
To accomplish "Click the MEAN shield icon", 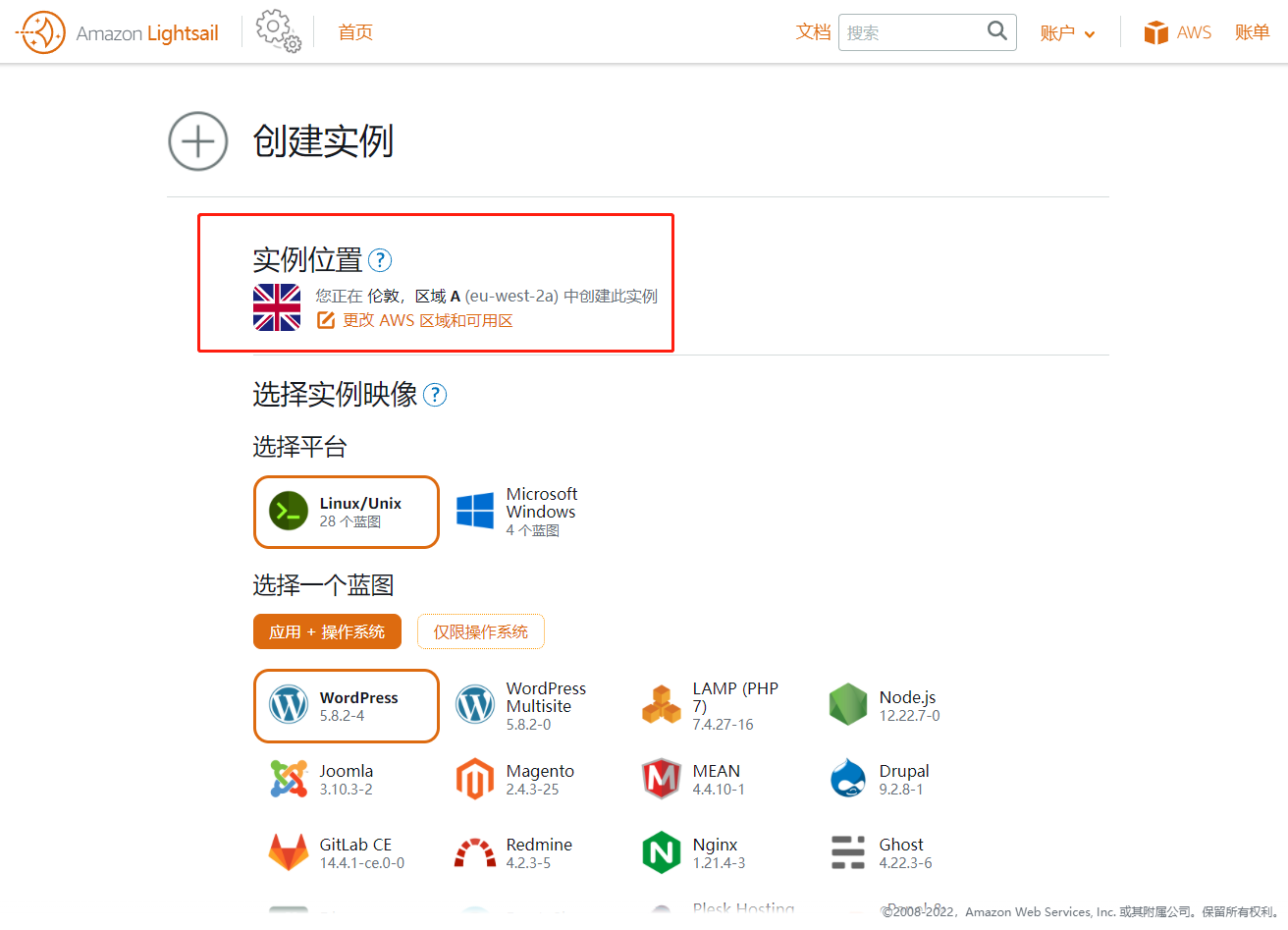I will tap(662, 779).
